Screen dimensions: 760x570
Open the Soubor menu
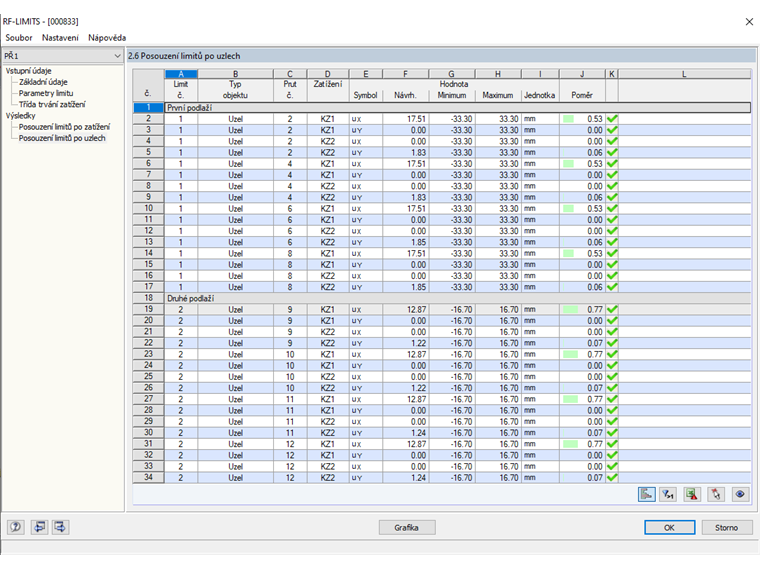(19, 38)
